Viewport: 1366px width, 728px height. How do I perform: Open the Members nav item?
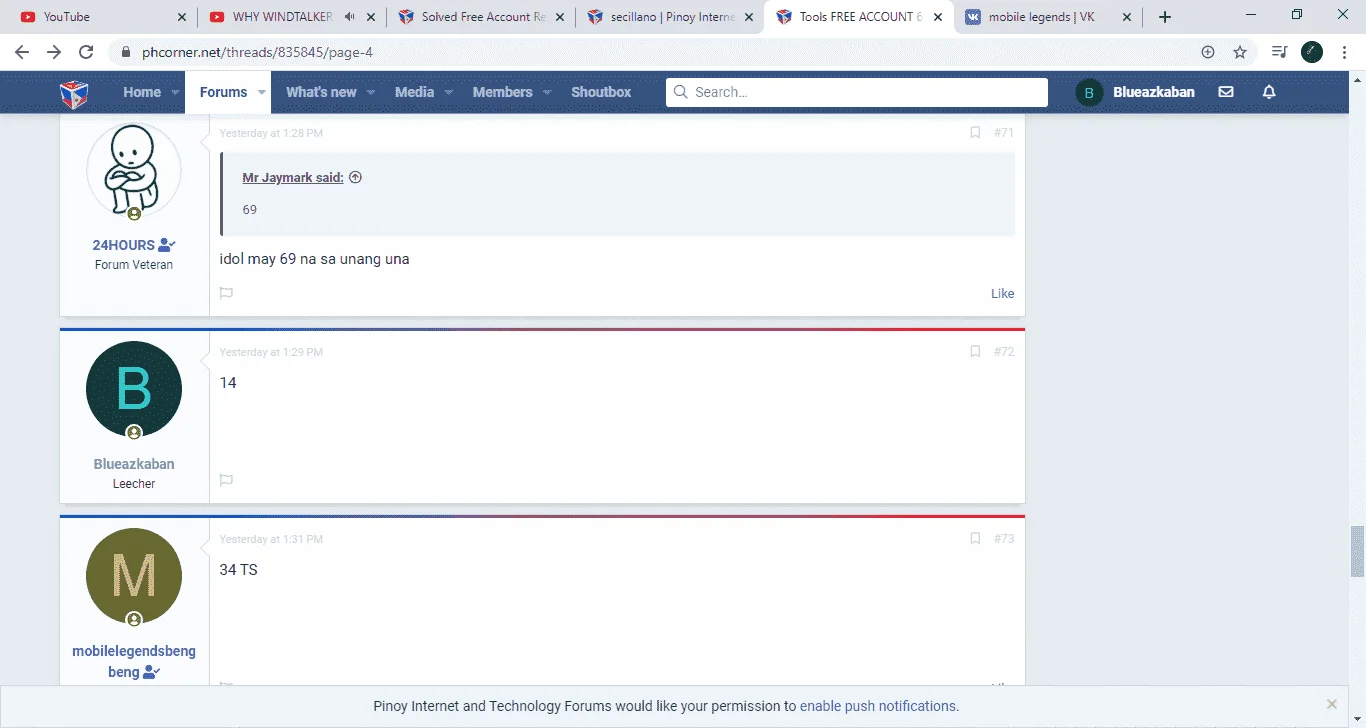(x=502, y=92)
